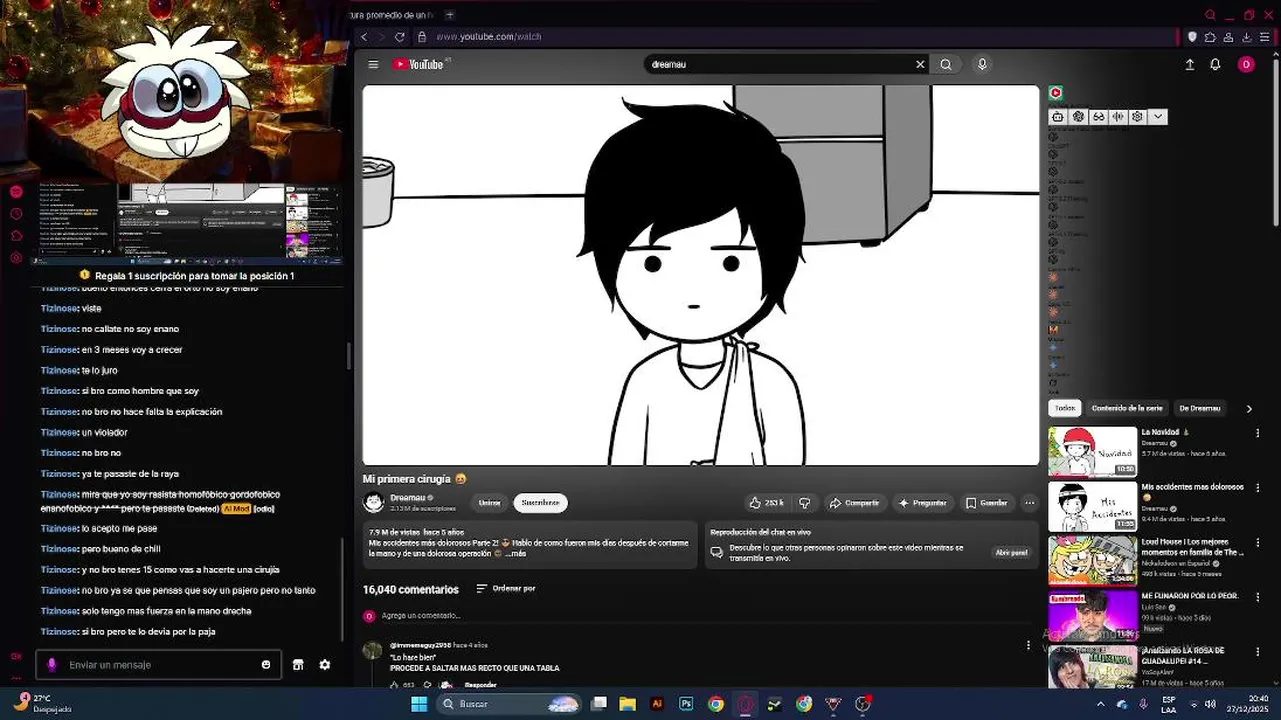Expand the description with '...más'
1281x720 pixels.
click(x=515, y=554)
